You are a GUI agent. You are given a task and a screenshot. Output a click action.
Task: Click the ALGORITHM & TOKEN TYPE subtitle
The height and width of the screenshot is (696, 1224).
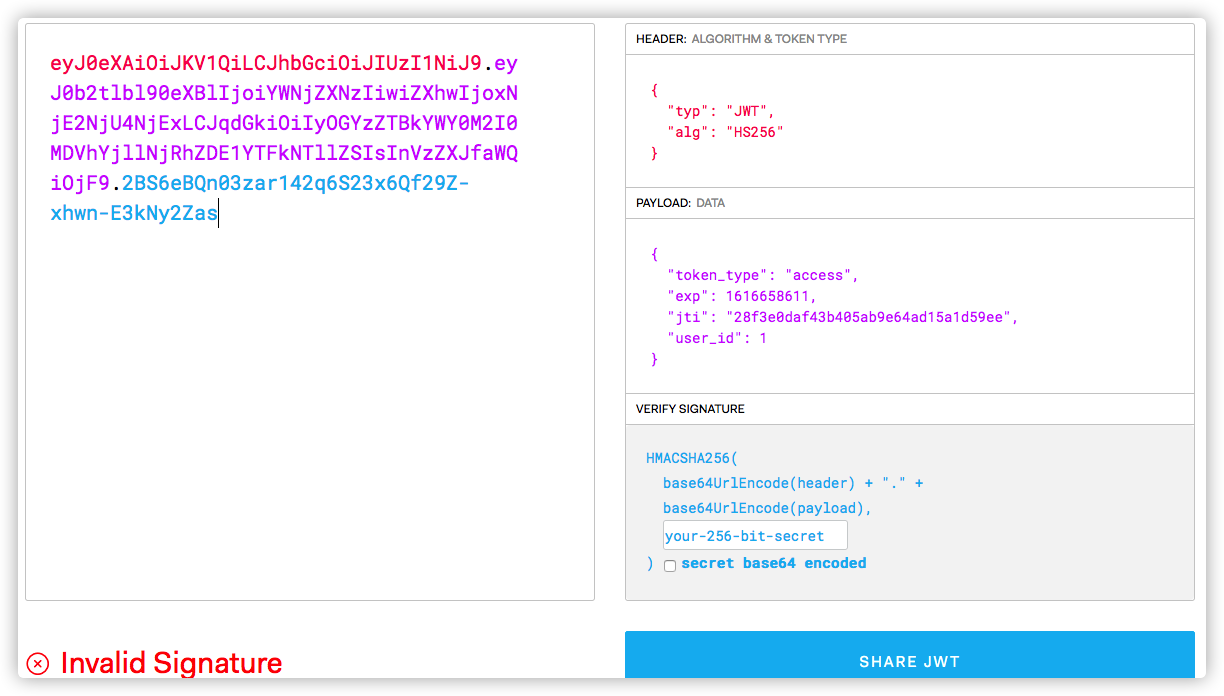(x=770, y=39)
